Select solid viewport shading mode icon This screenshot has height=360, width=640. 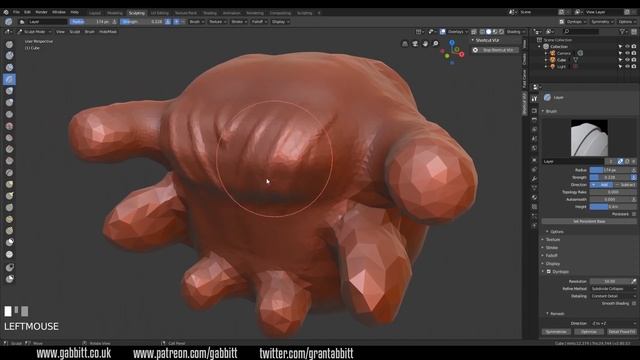[x=489, y=32]
